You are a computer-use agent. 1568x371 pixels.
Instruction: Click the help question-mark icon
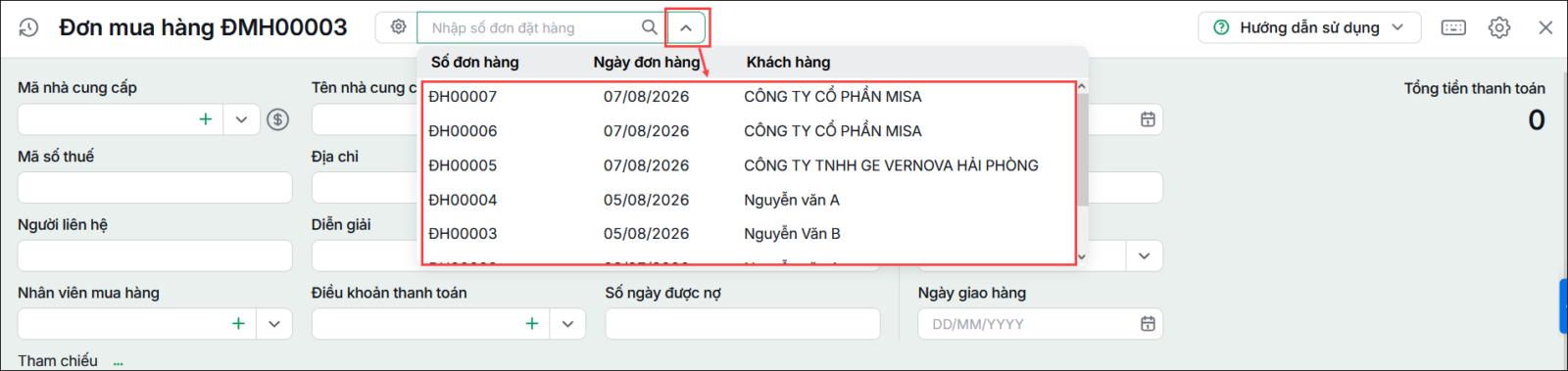[1221, 27]
